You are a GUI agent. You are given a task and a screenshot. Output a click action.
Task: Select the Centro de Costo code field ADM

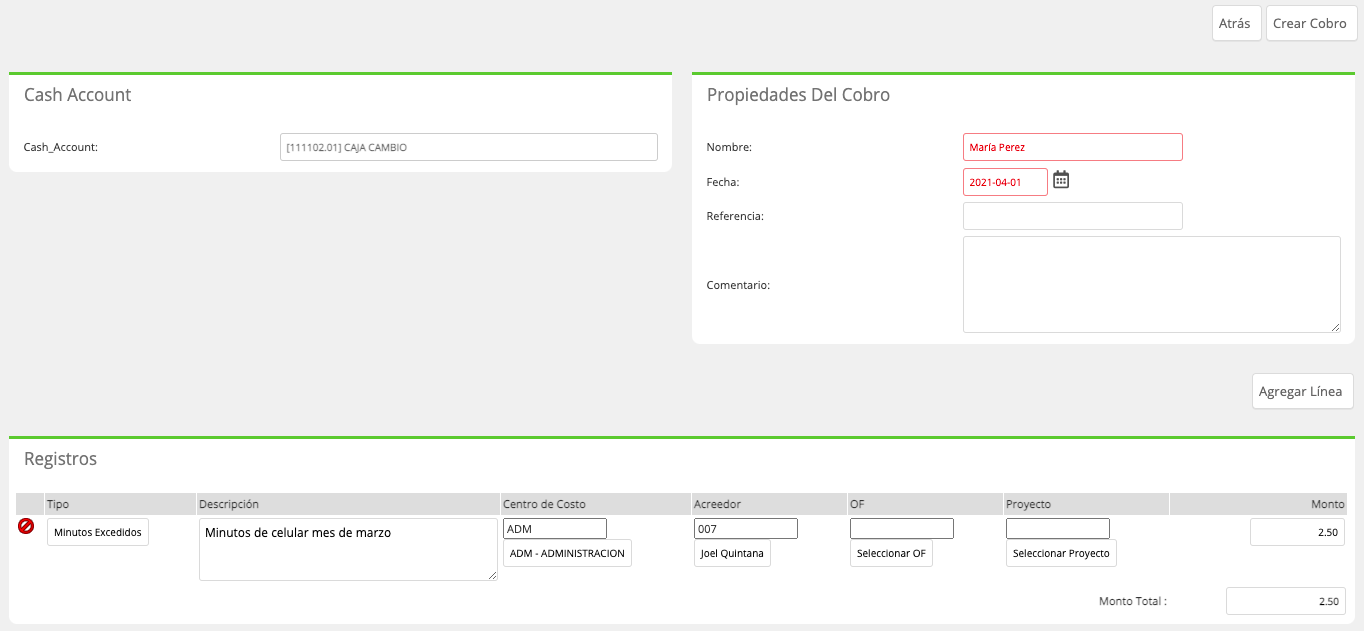tap(555, 528)
